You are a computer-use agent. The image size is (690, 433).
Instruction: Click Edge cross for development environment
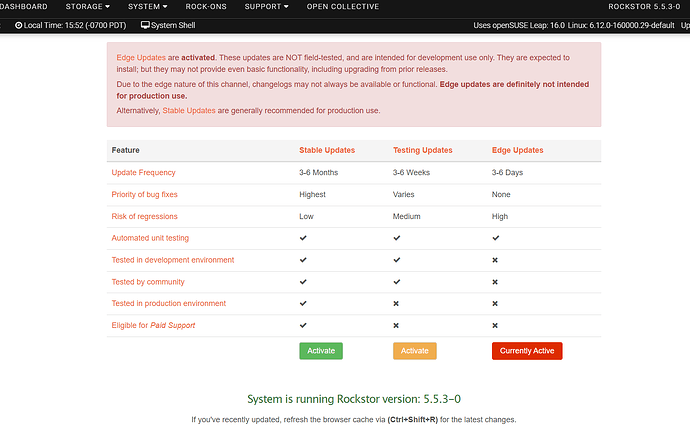pyautogui.click(x=495, y=261)
